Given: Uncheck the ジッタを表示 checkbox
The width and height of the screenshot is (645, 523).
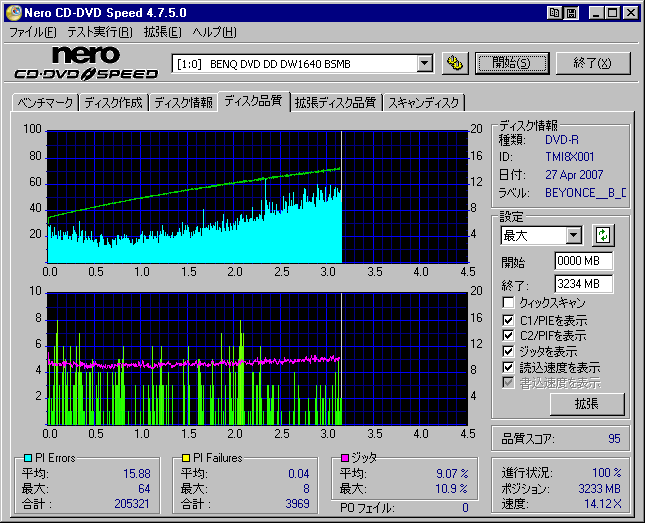Looking at the screenshot, I should [x=509, y=351].
